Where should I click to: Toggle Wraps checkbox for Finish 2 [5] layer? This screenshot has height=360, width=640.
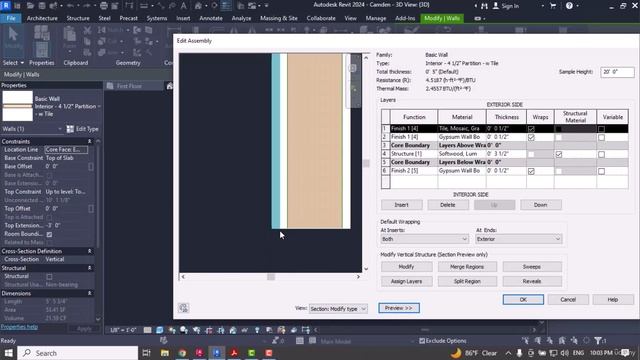click(531, 171)
